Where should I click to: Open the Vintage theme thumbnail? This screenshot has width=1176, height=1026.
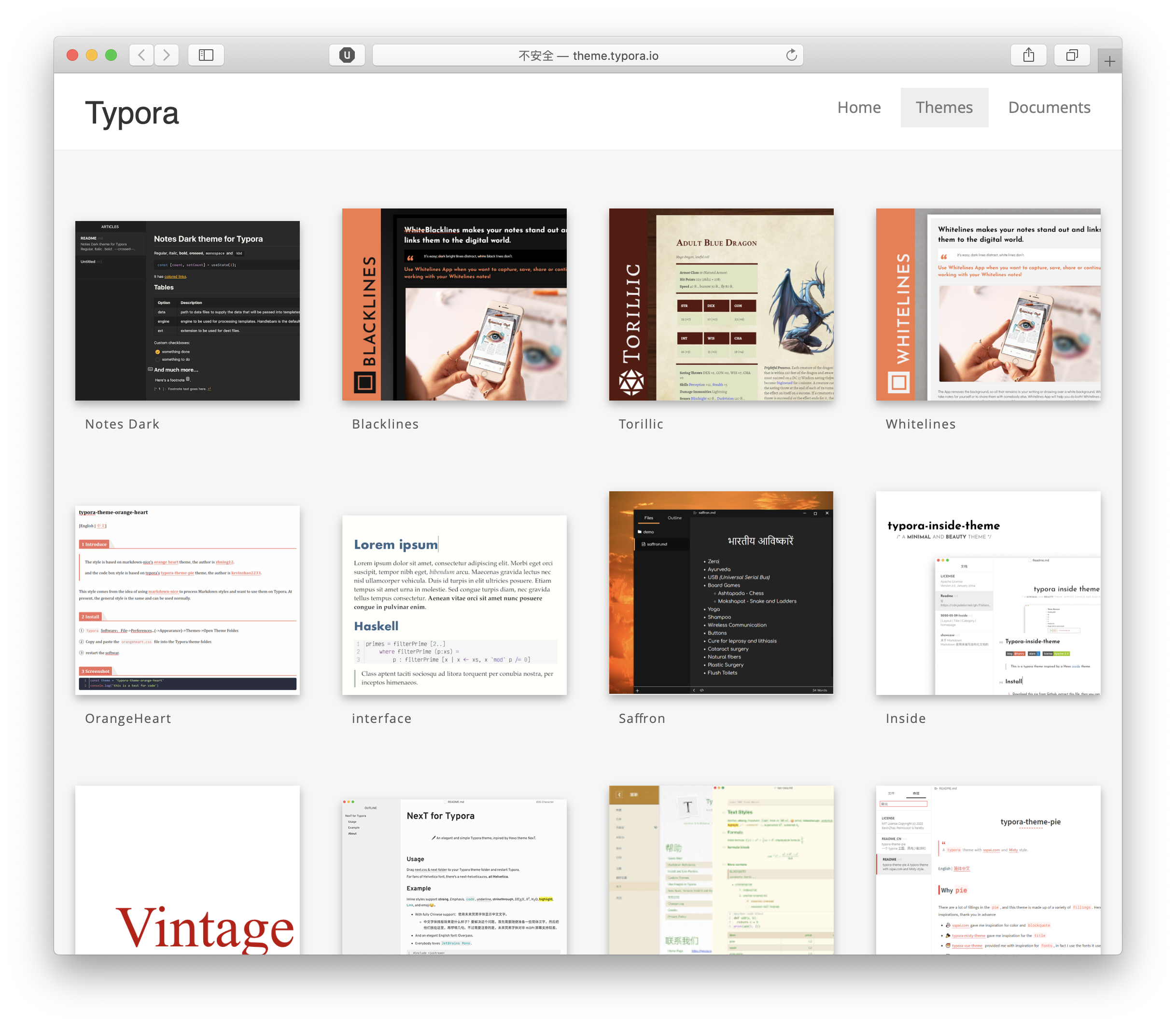[x=187, y=869]
